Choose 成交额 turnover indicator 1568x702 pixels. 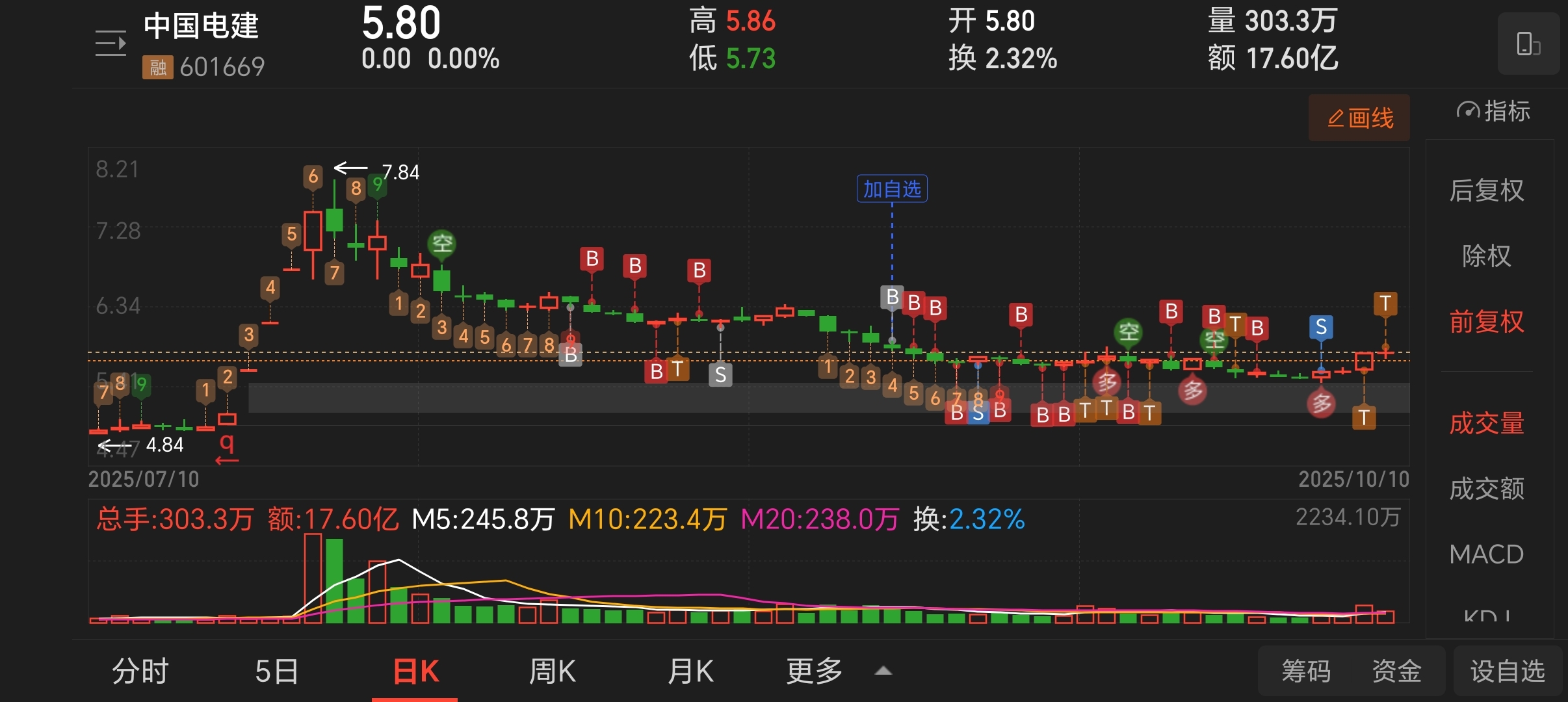(1486, 489)
